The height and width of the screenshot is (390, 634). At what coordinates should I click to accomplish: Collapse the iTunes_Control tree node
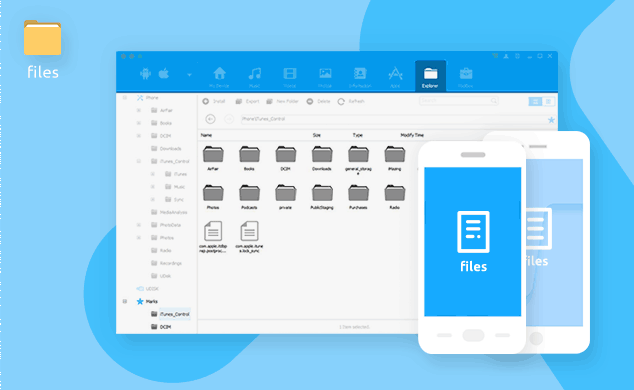(x=139, y=161)
